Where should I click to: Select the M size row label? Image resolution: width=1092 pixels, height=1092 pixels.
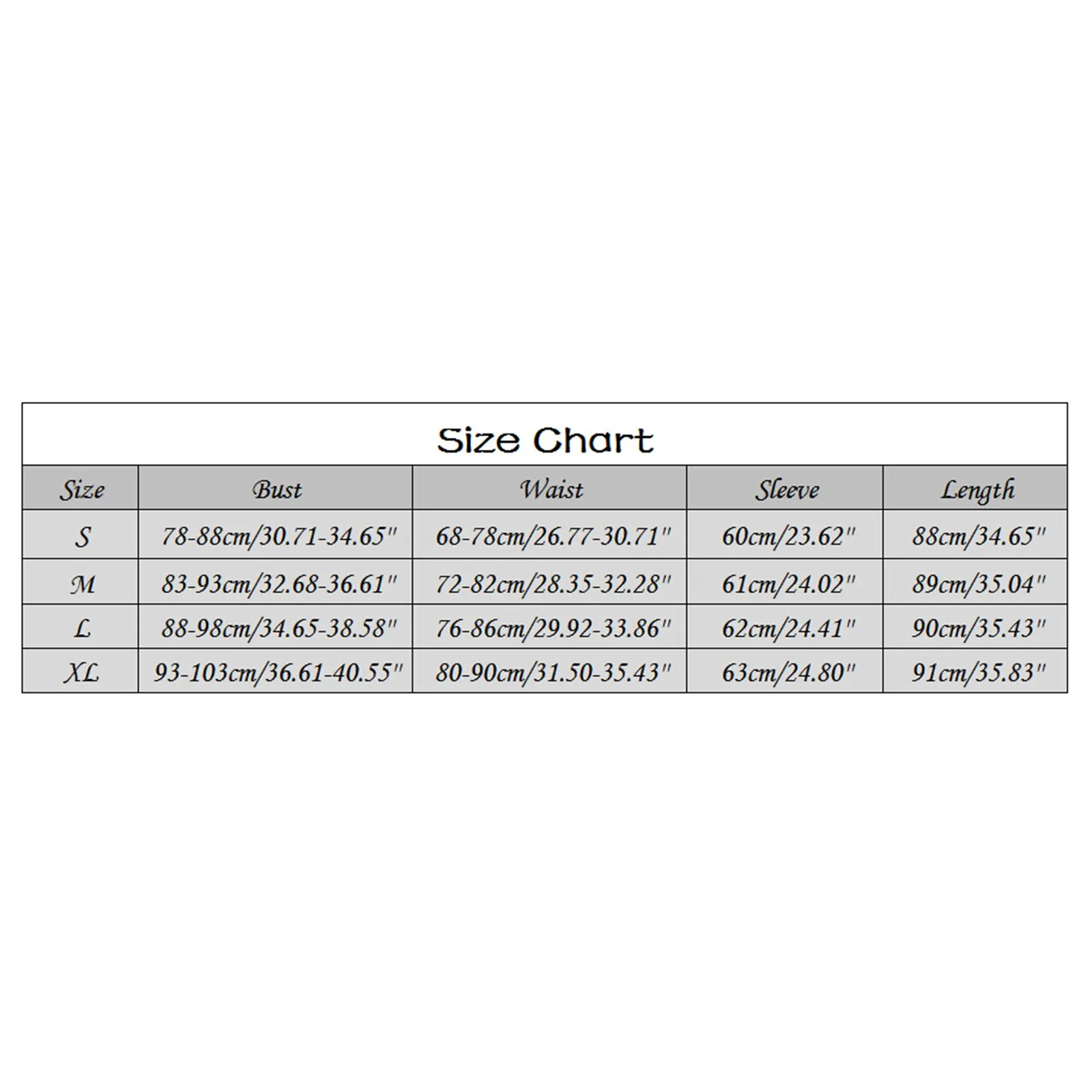click(x=81, y=584)
